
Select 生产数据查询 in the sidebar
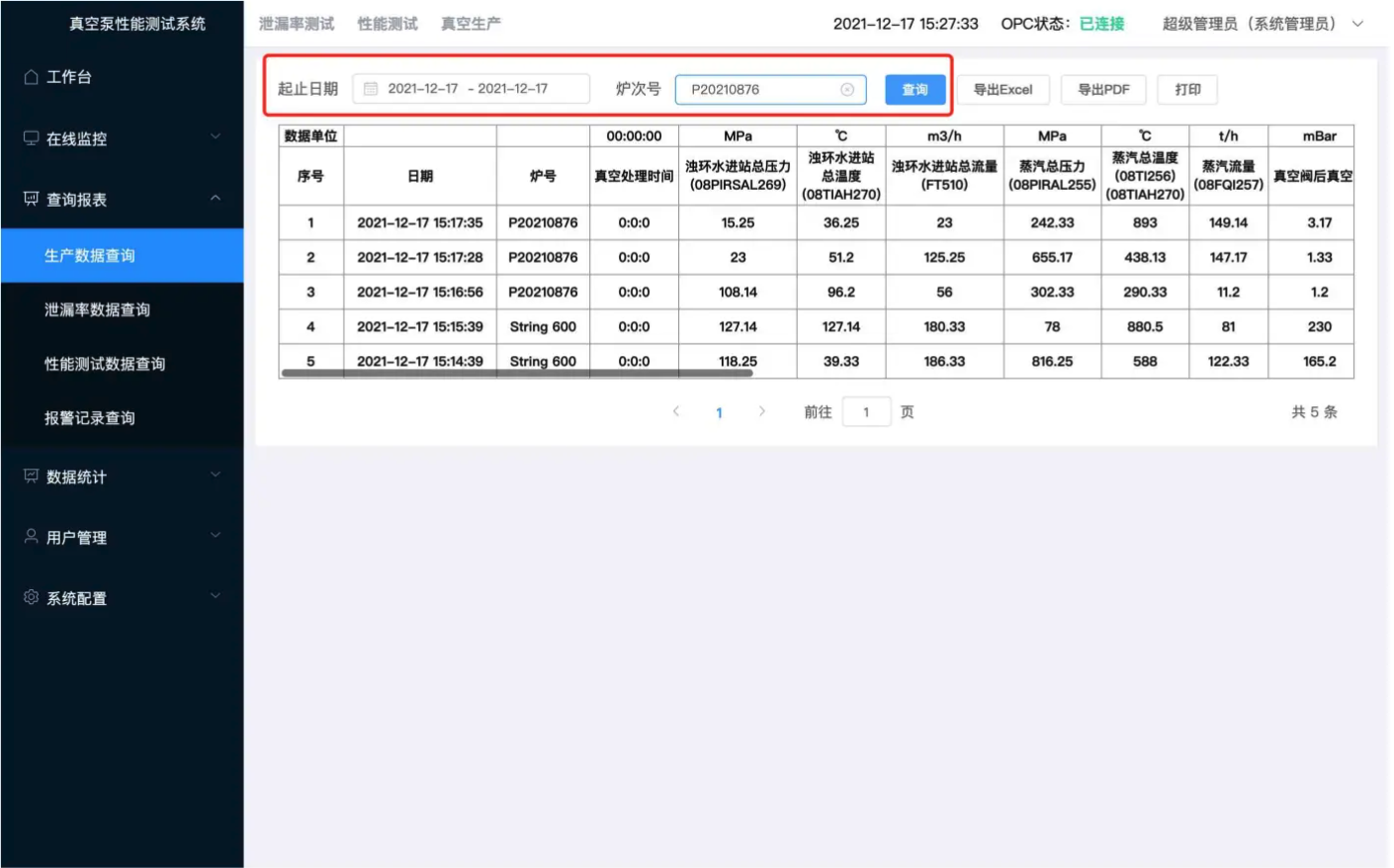point(122,255)
